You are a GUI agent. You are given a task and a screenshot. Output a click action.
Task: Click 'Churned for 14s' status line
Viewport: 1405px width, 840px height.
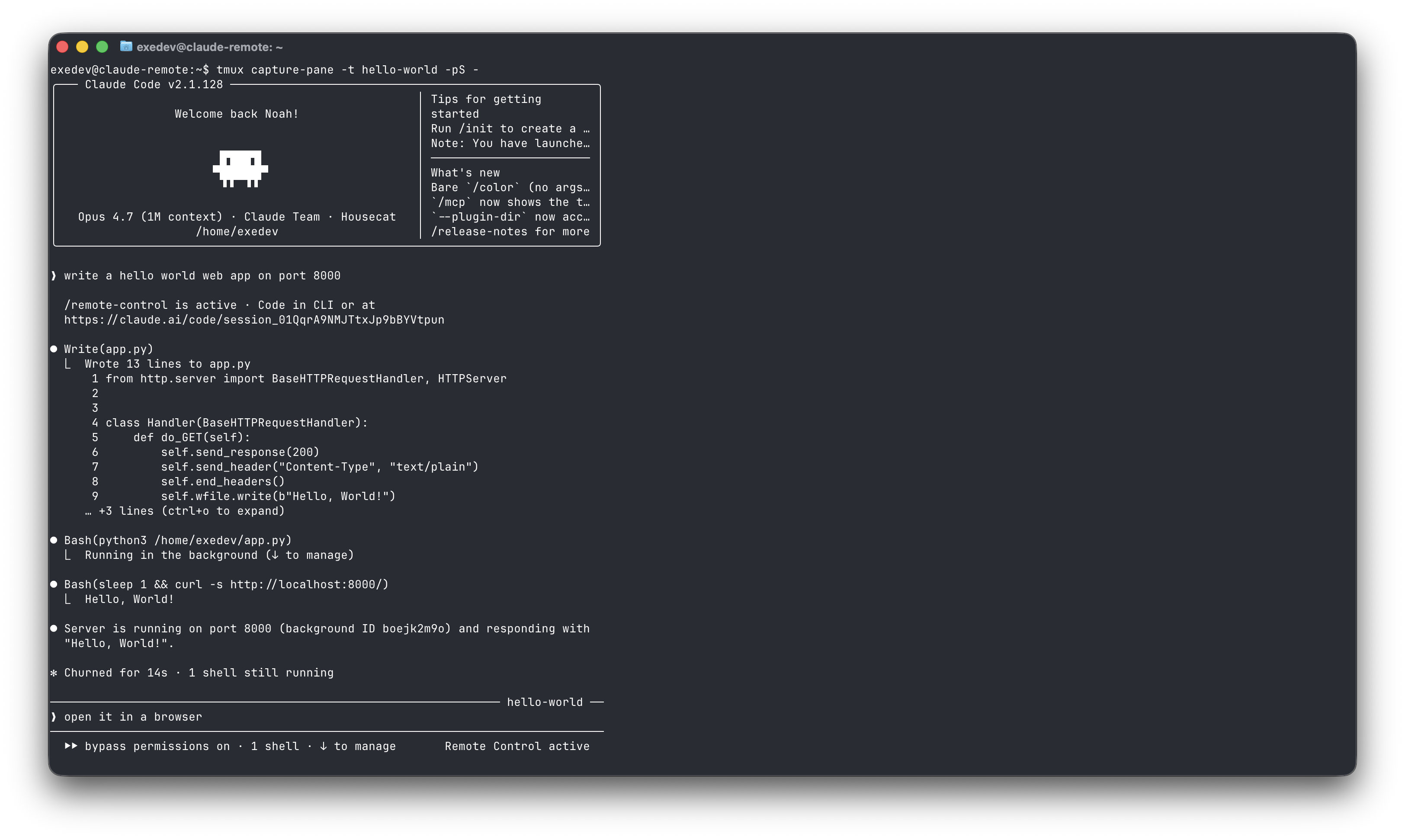[199, 673]
